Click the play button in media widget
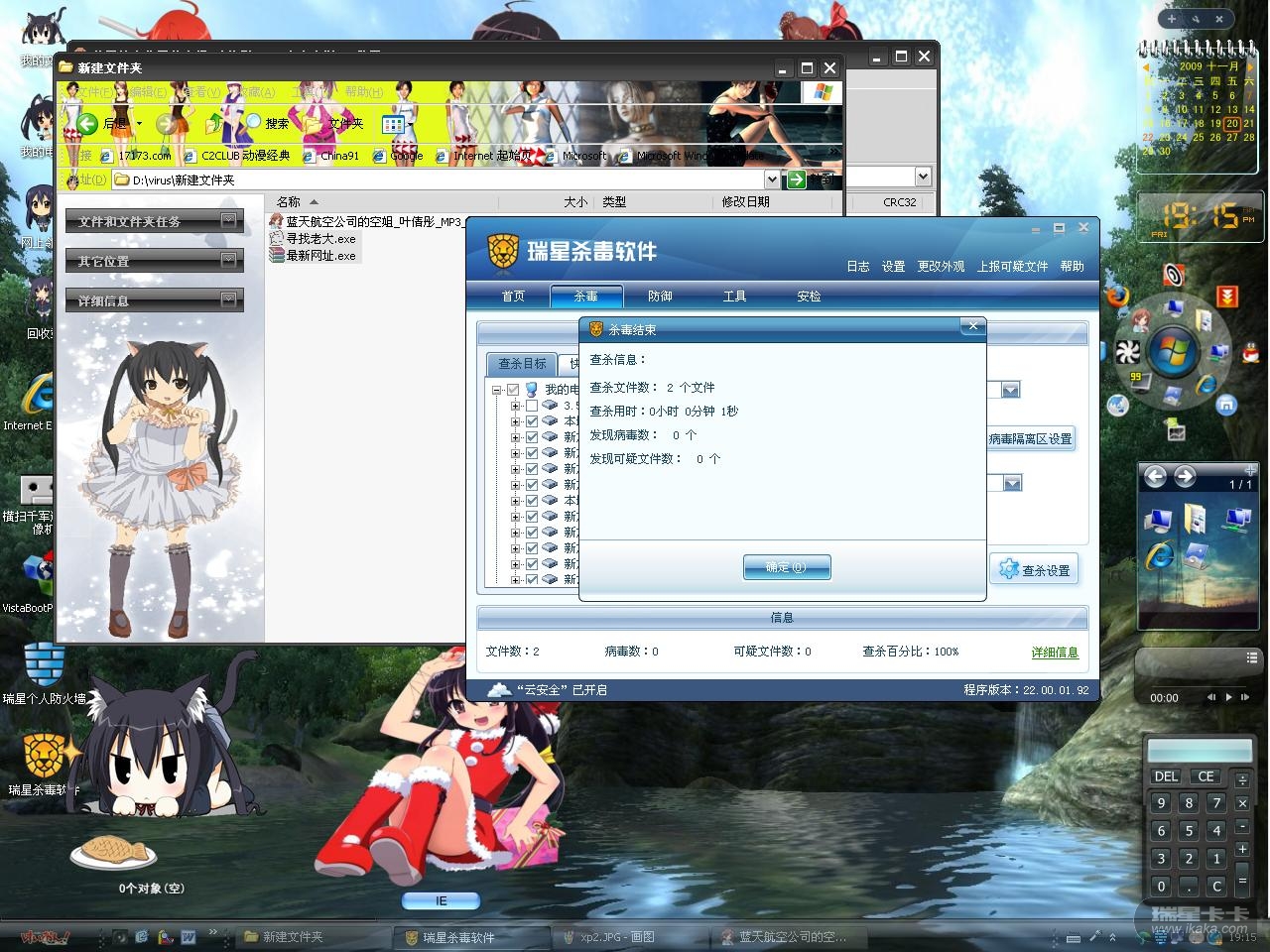Screen dimensions: 1270x952 [1228, 697]
